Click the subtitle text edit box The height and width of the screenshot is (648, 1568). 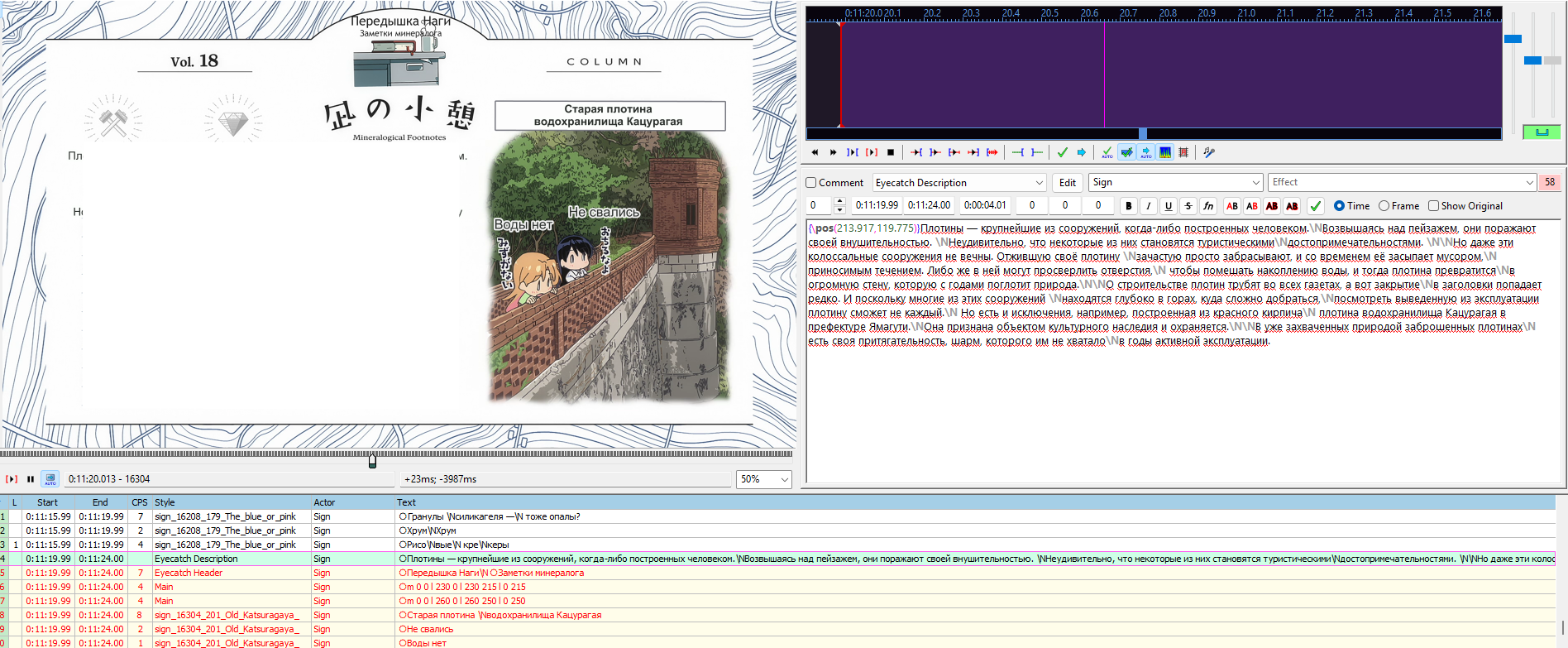[x=1183, y=351]
